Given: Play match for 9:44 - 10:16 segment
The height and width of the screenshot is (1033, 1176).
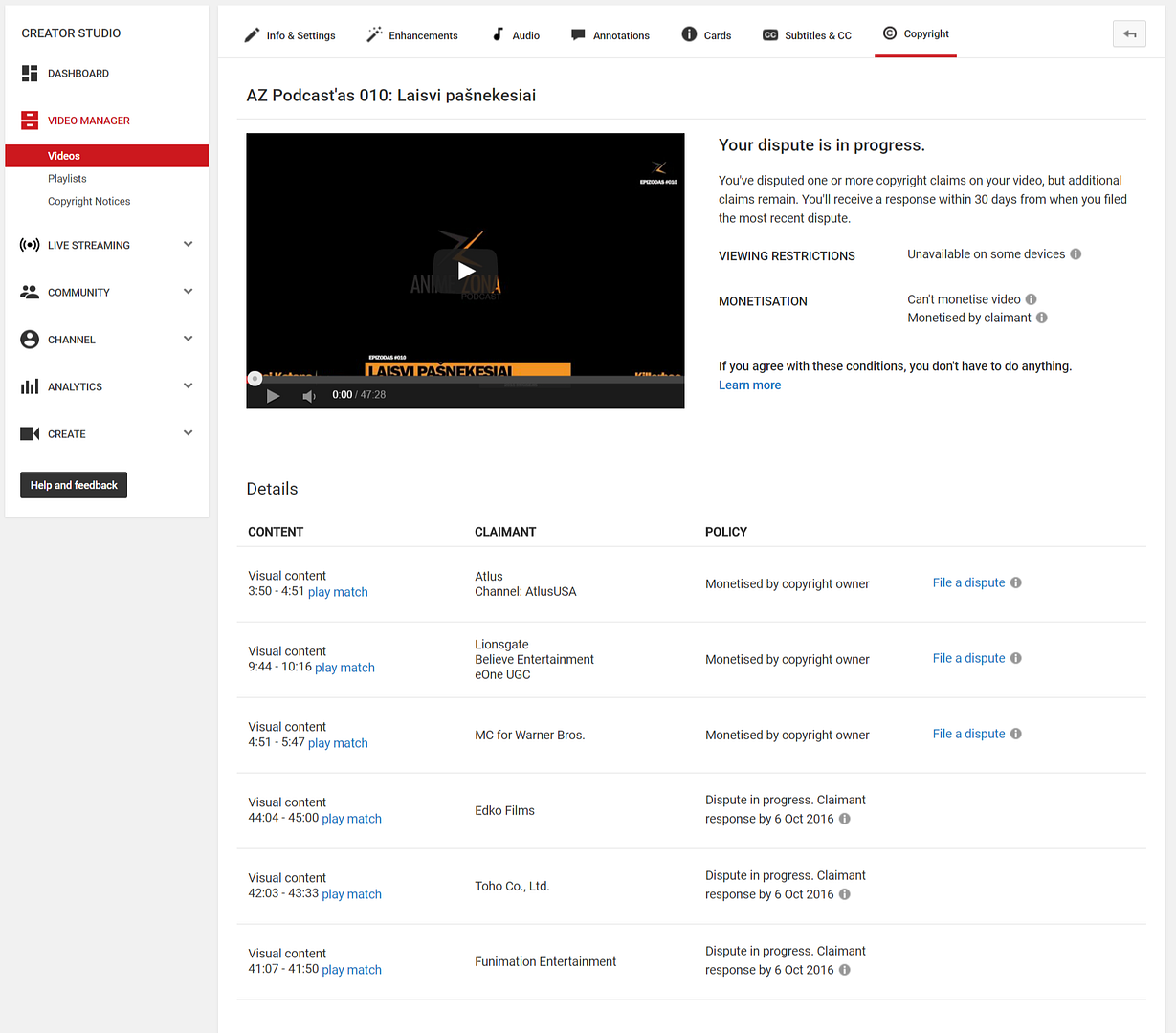Looking at the screenshot, I should pos(344,668).
